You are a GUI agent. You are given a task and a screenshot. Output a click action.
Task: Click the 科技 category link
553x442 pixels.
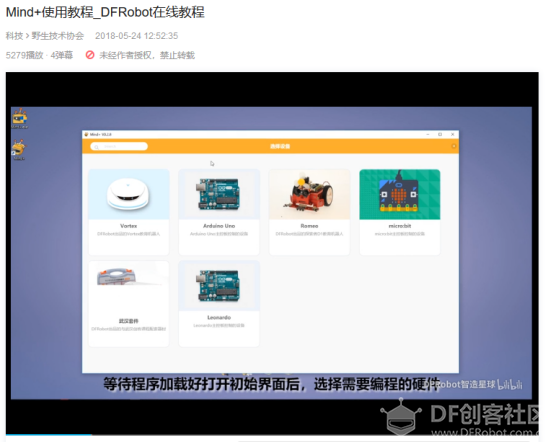coord(14,36)
